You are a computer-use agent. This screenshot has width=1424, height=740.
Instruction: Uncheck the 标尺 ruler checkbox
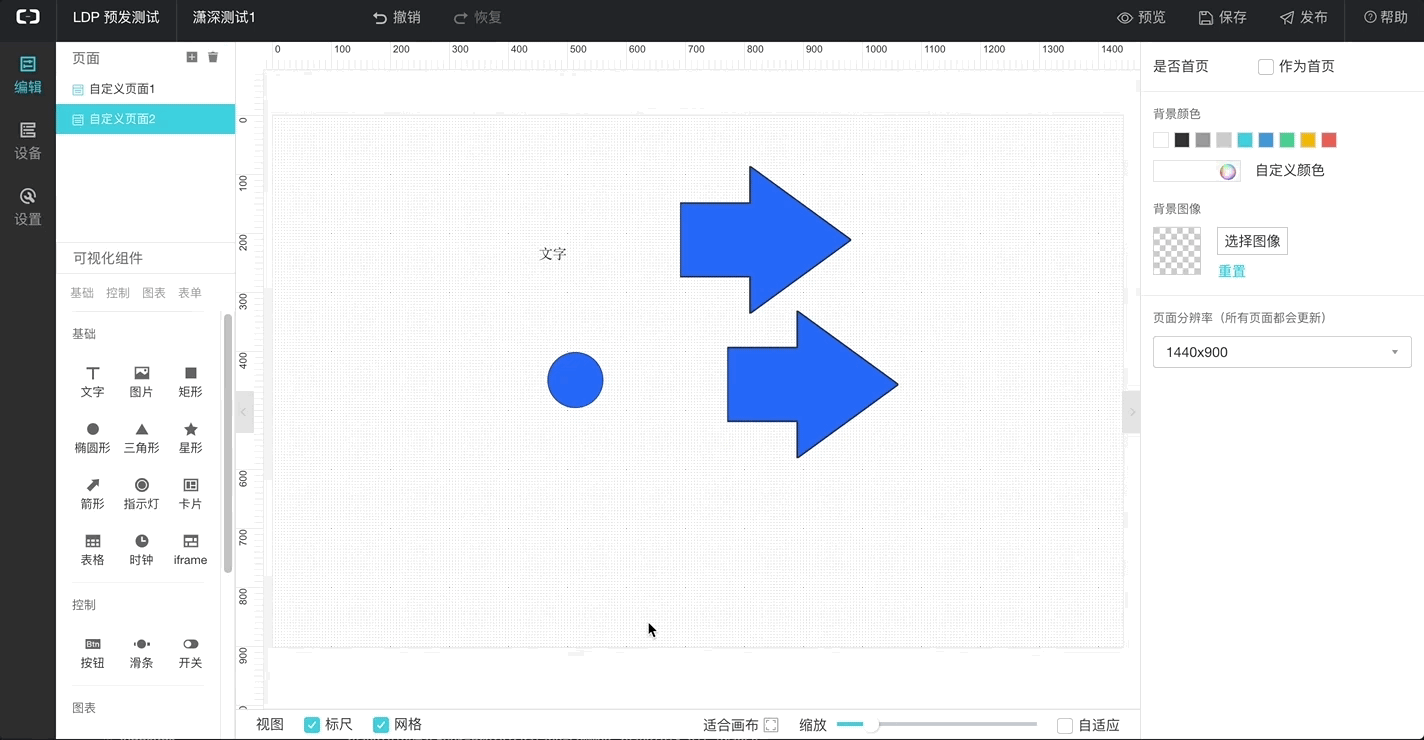click(312, 725)
